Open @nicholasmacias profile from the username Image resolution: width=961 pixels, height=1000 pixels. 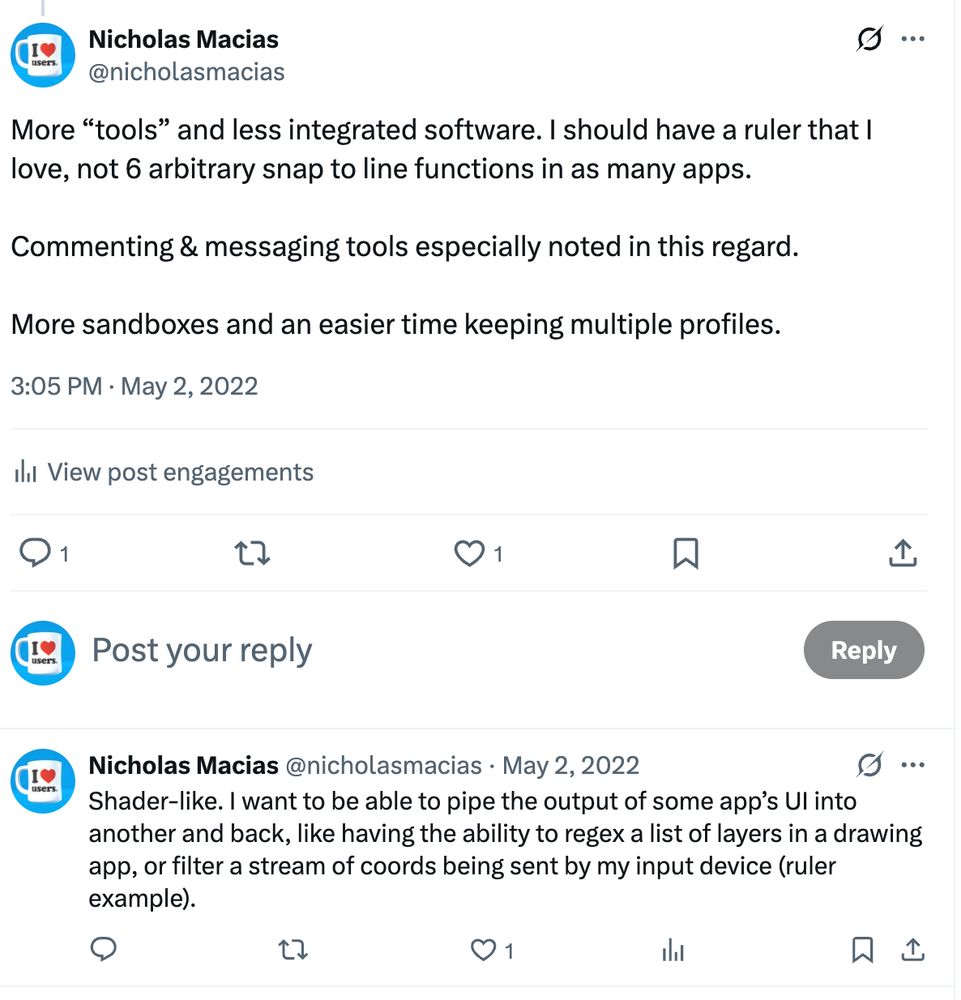[186, 71]
